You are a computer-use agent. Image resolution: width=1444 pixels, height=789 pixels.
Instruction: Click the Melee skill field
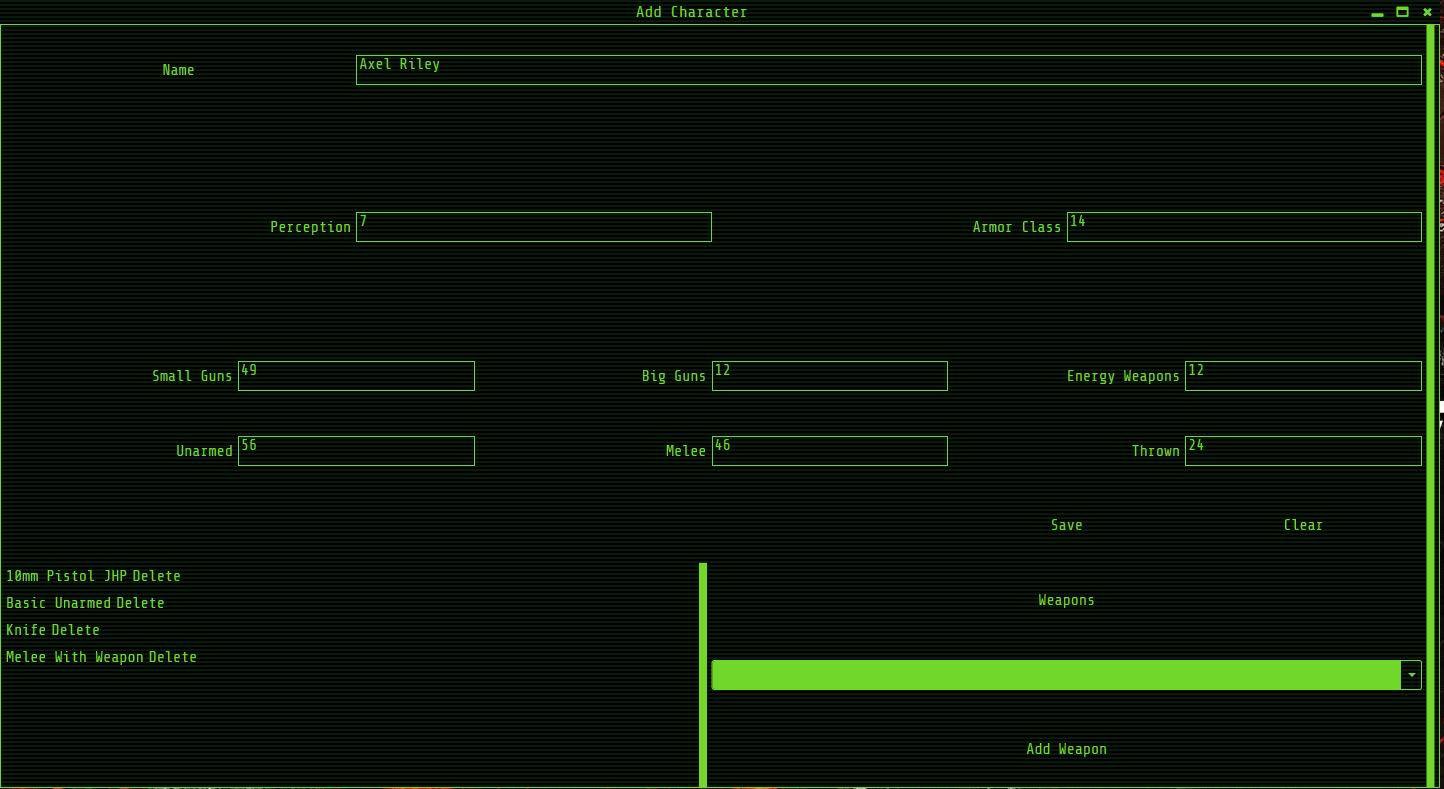pos(829,451)
